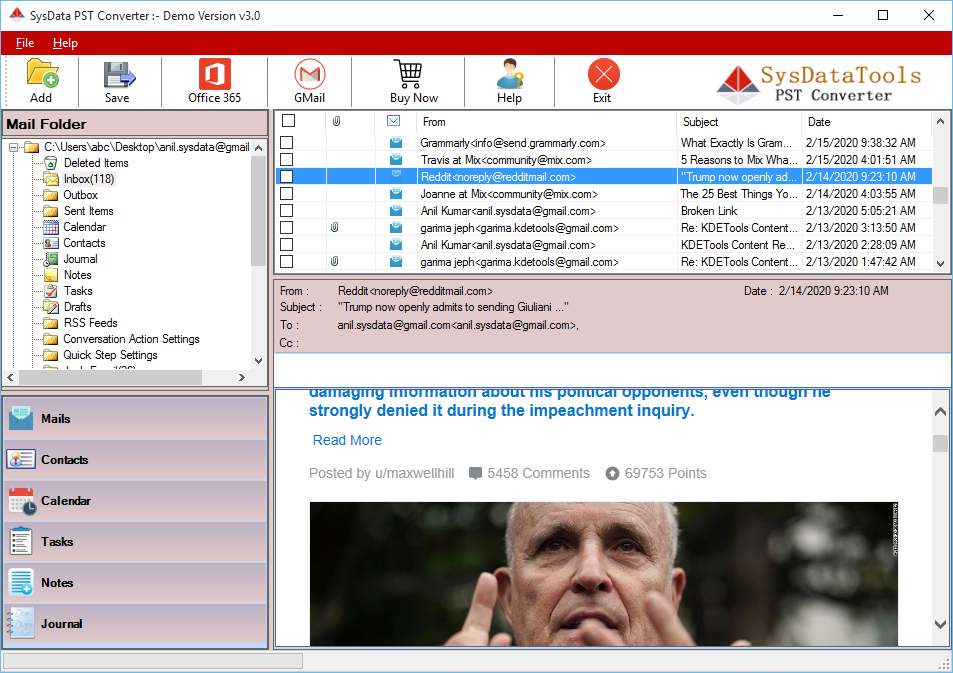Screen dimensions: 953x673
Task: Open the Inbox(118) folder
Action: [89, 179]
